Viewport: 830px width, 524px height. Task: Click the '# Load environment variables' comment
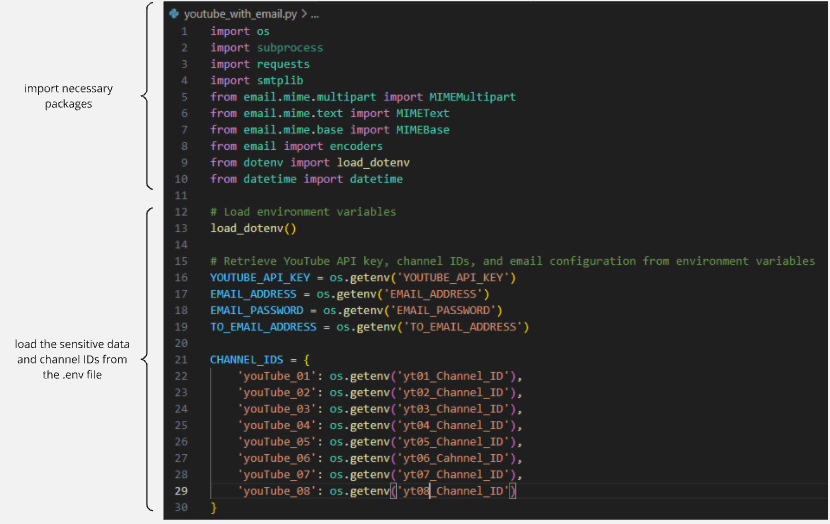point(303,212)
